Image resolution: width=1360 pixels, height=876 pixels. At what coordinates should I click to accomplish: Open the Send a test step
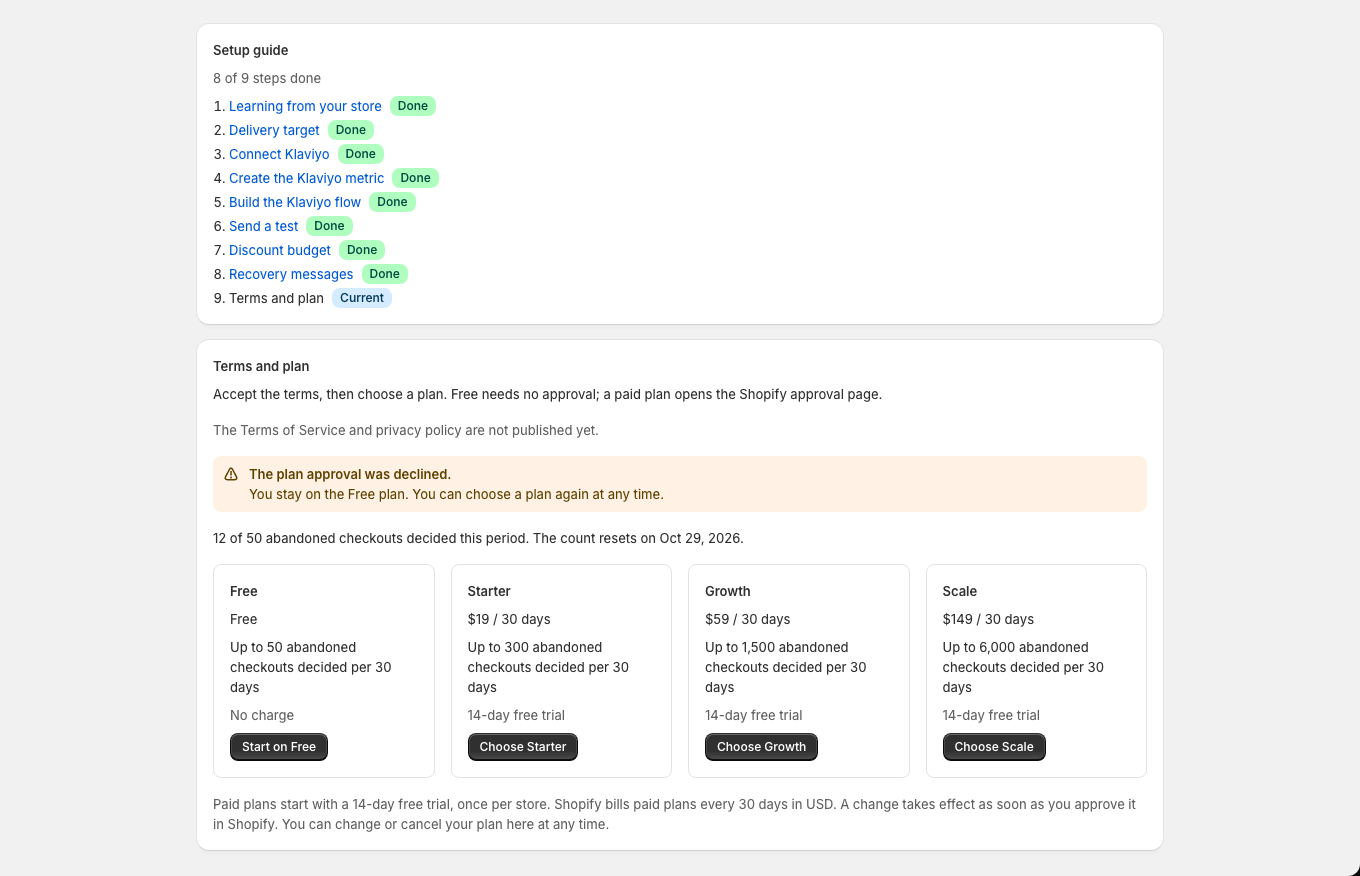(263, 226)
